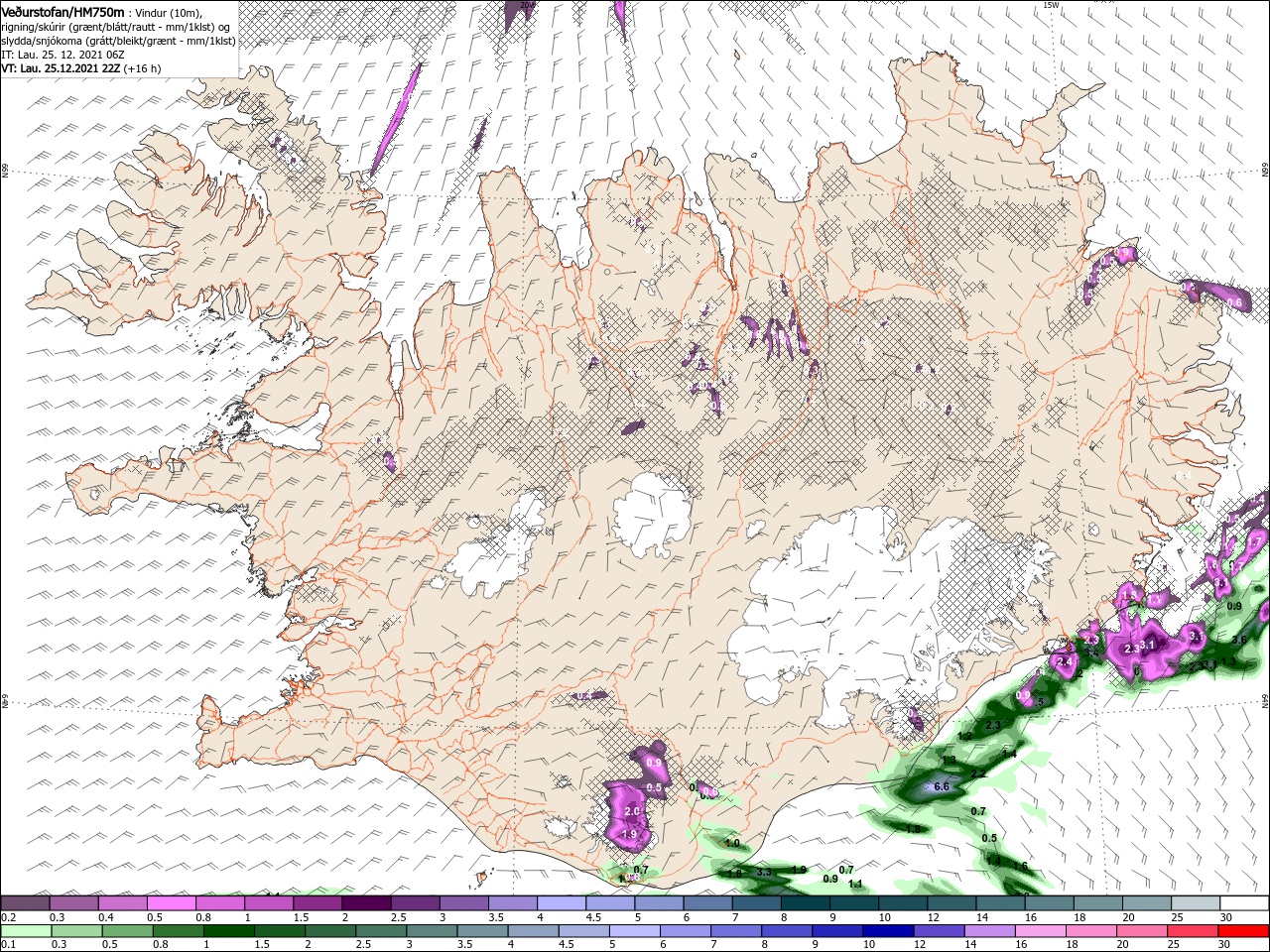
Task: Click the '25' label on the top snow scale
Action: [1178, 917]
